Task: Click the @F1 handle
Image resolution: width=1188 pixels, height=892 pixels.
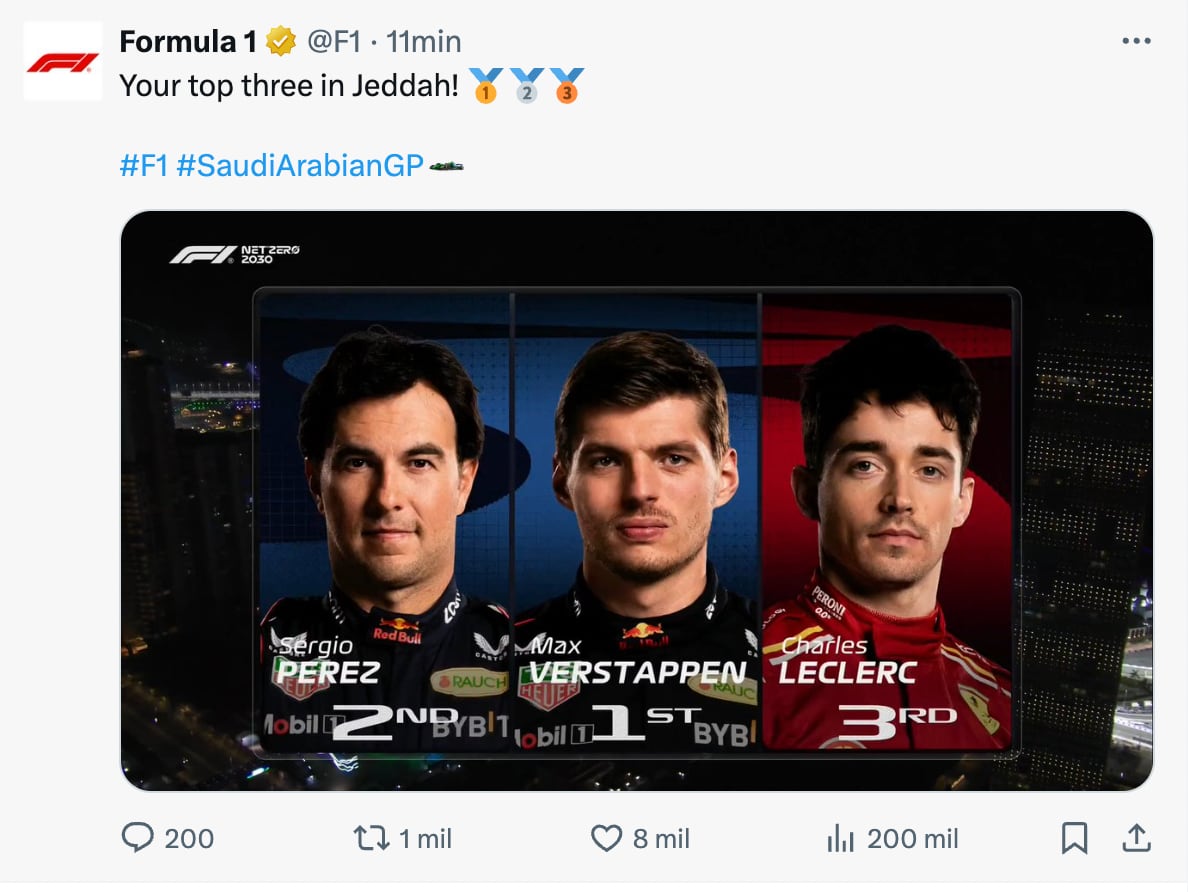Action: (x=335, y=41)
